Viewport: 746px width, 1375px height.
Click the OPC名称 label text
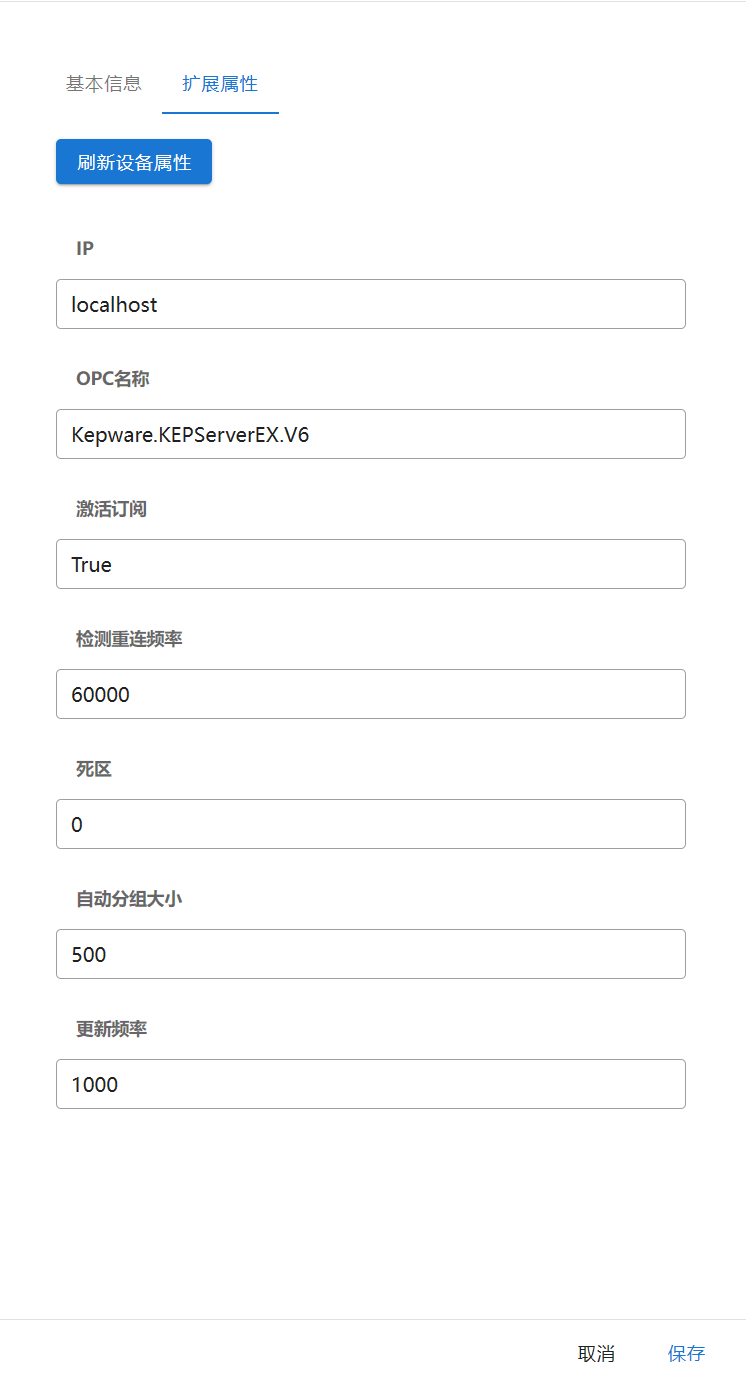point(113,379)
